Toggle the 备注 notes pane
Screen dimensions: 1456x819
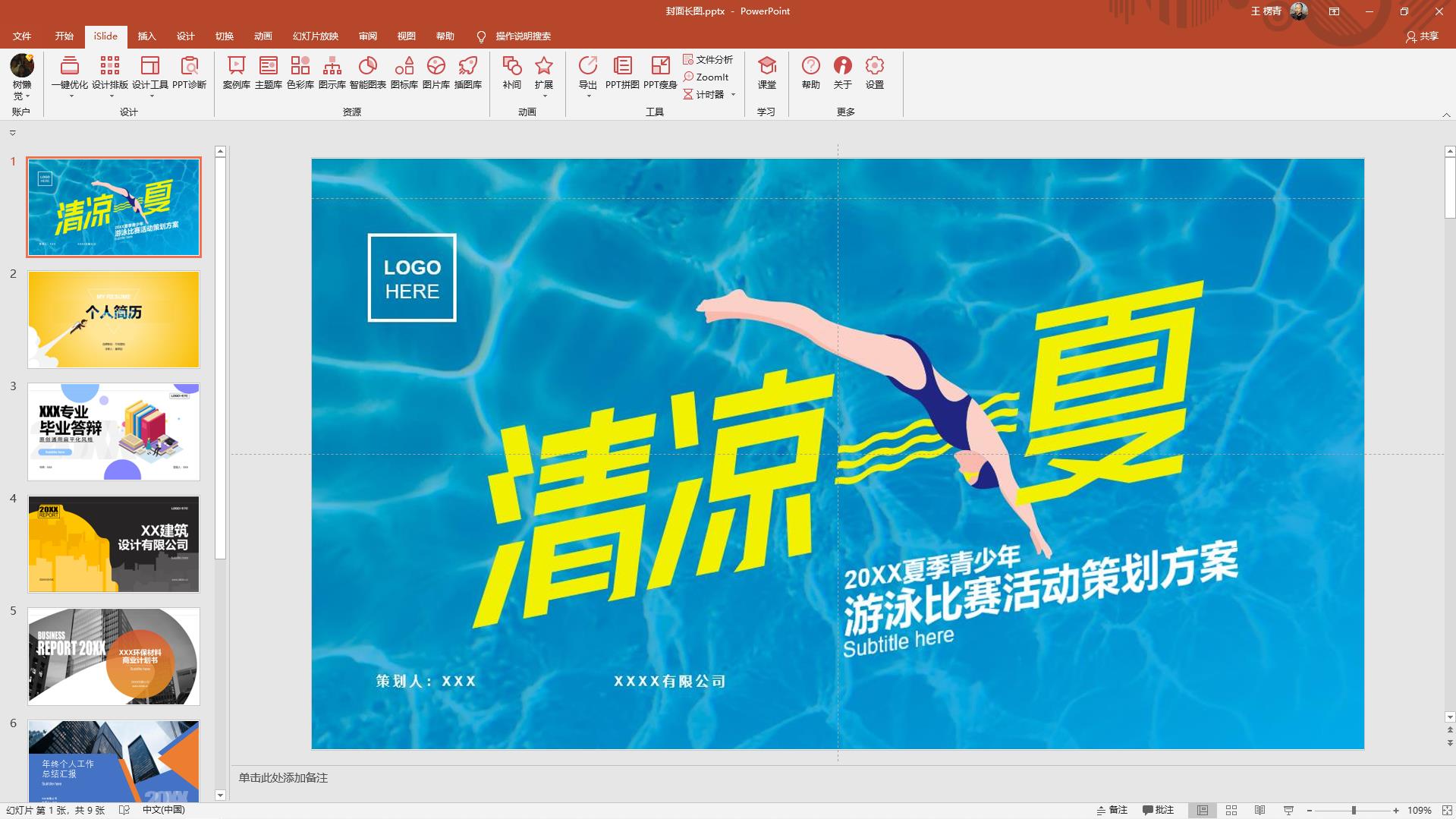pos(1112,810)
